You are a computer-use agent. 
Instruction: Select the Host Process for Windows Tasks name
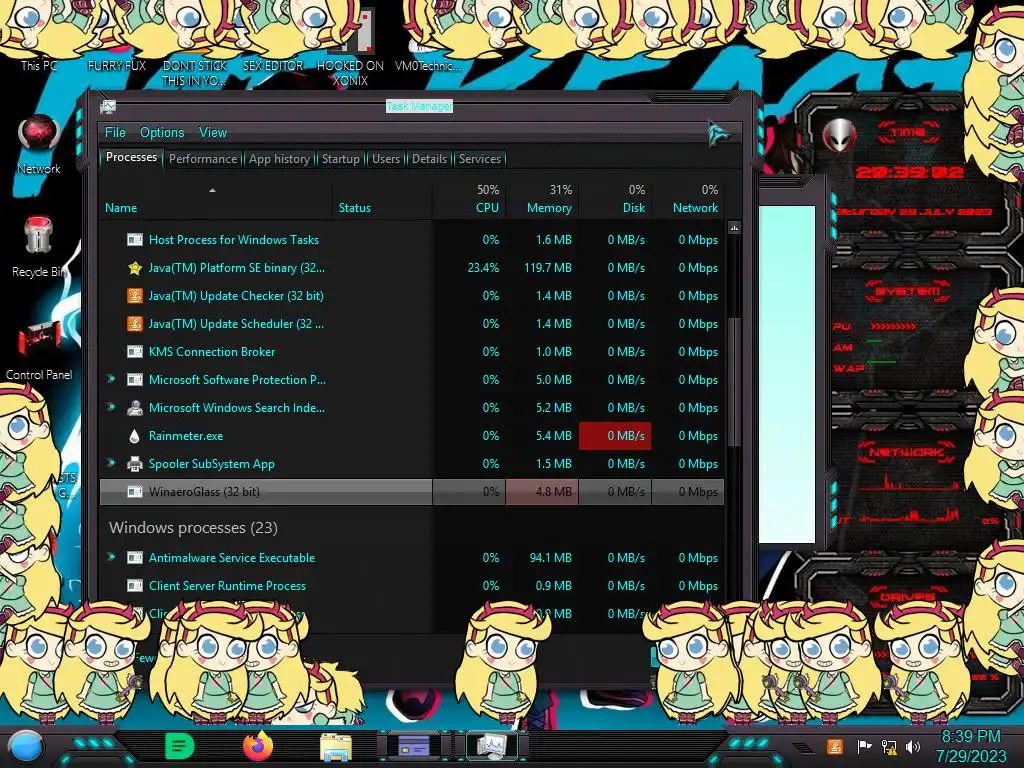point(234,240)
